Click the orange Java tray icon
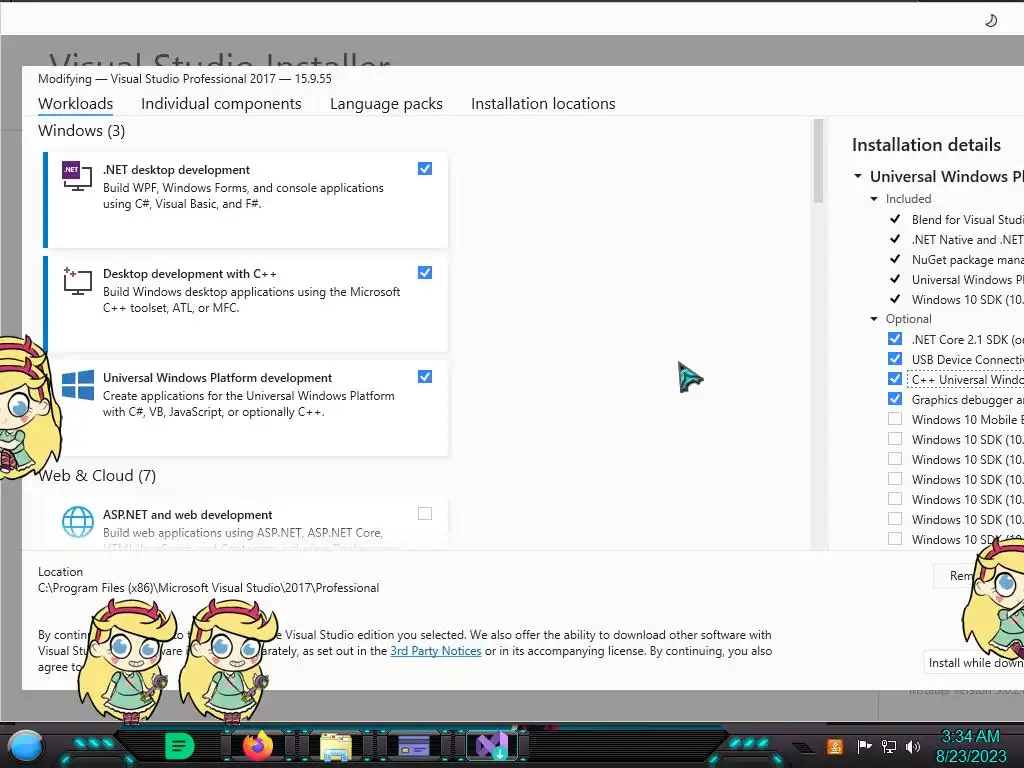Screen dimensions: 1024x768 click(835, 746)
